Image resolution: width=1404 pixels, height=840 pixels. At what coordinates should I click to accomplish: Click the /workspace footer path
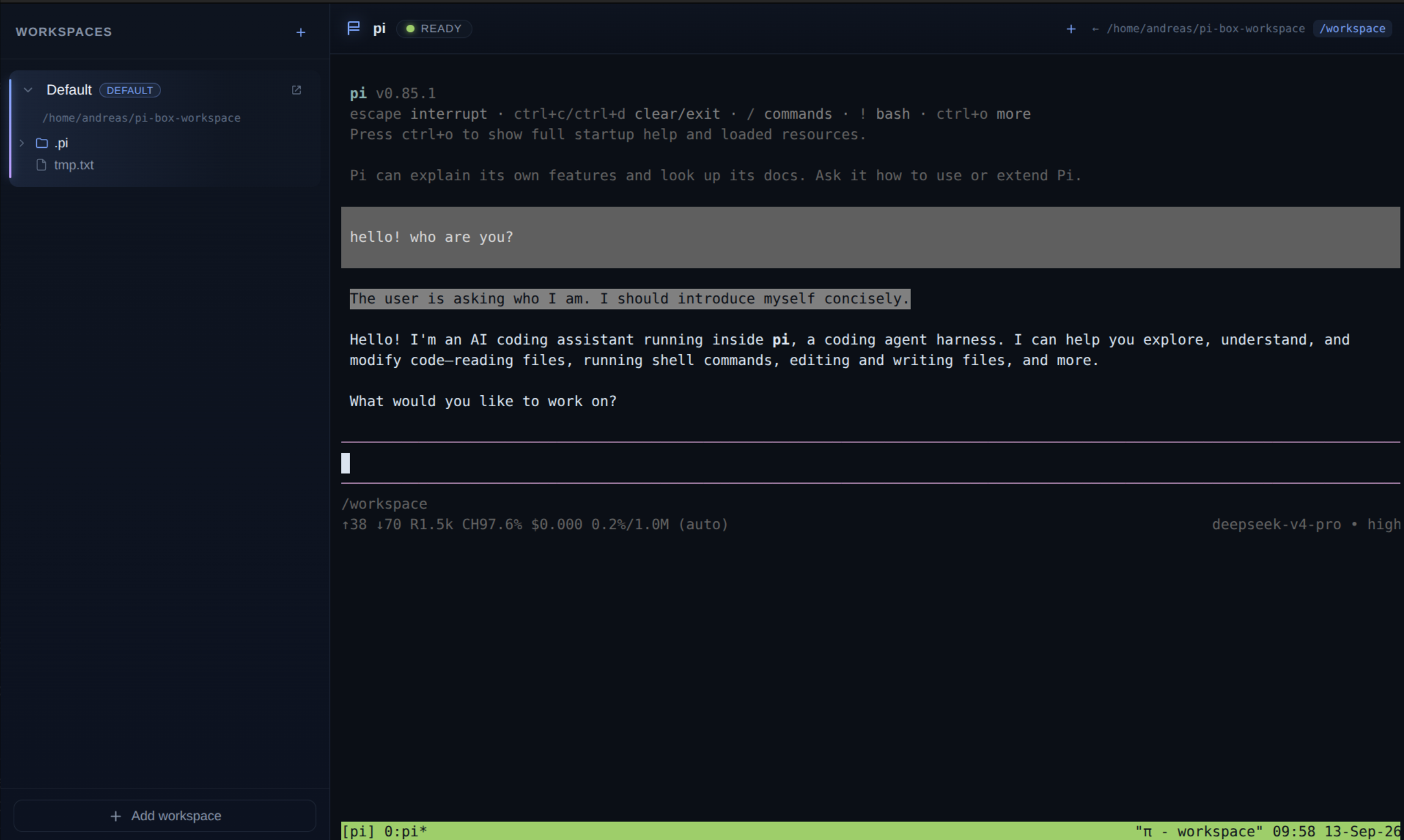pyautogui.click(x=384, y=504)
